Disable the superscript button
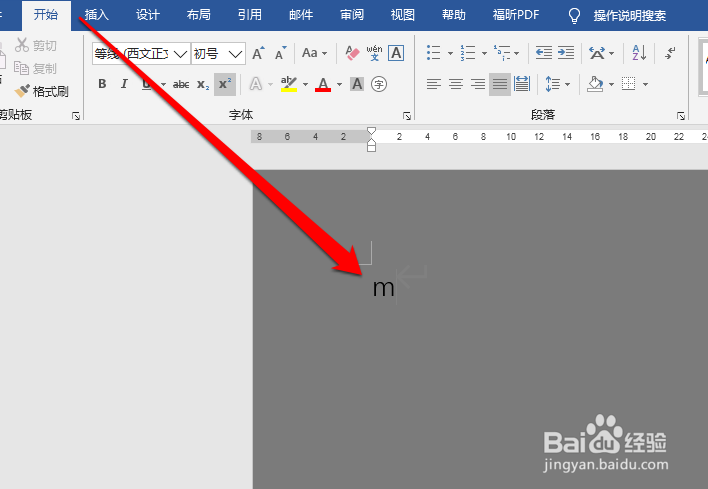 225,84
